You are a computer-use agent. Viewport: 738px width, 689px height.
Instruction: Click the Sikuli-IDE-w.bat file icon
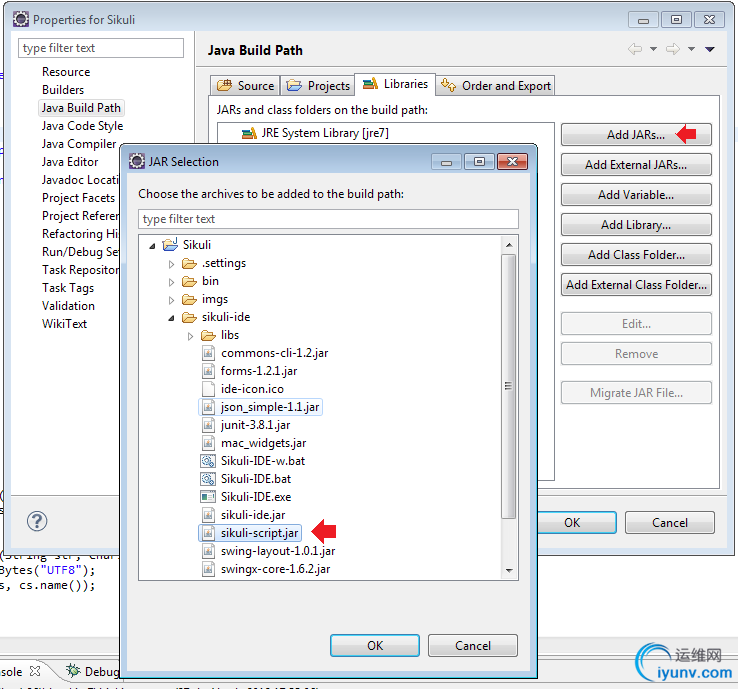click(208, 461)
